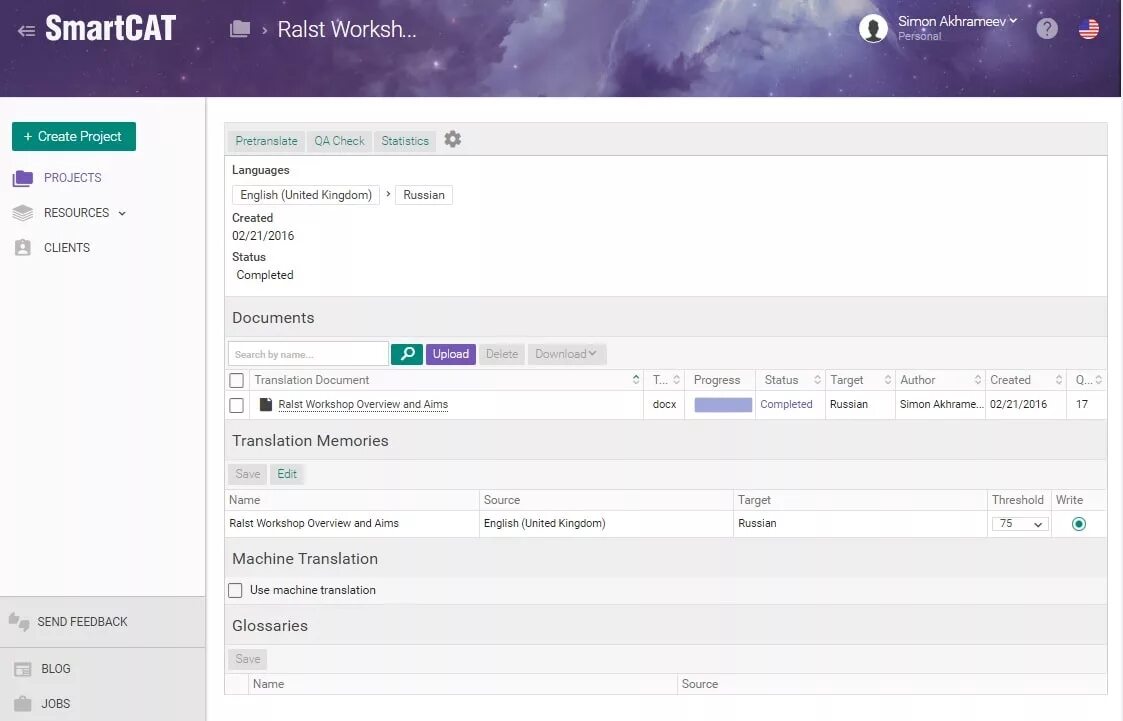Click the translation memory name Ralst Workshop Overview

click(314, 523)
